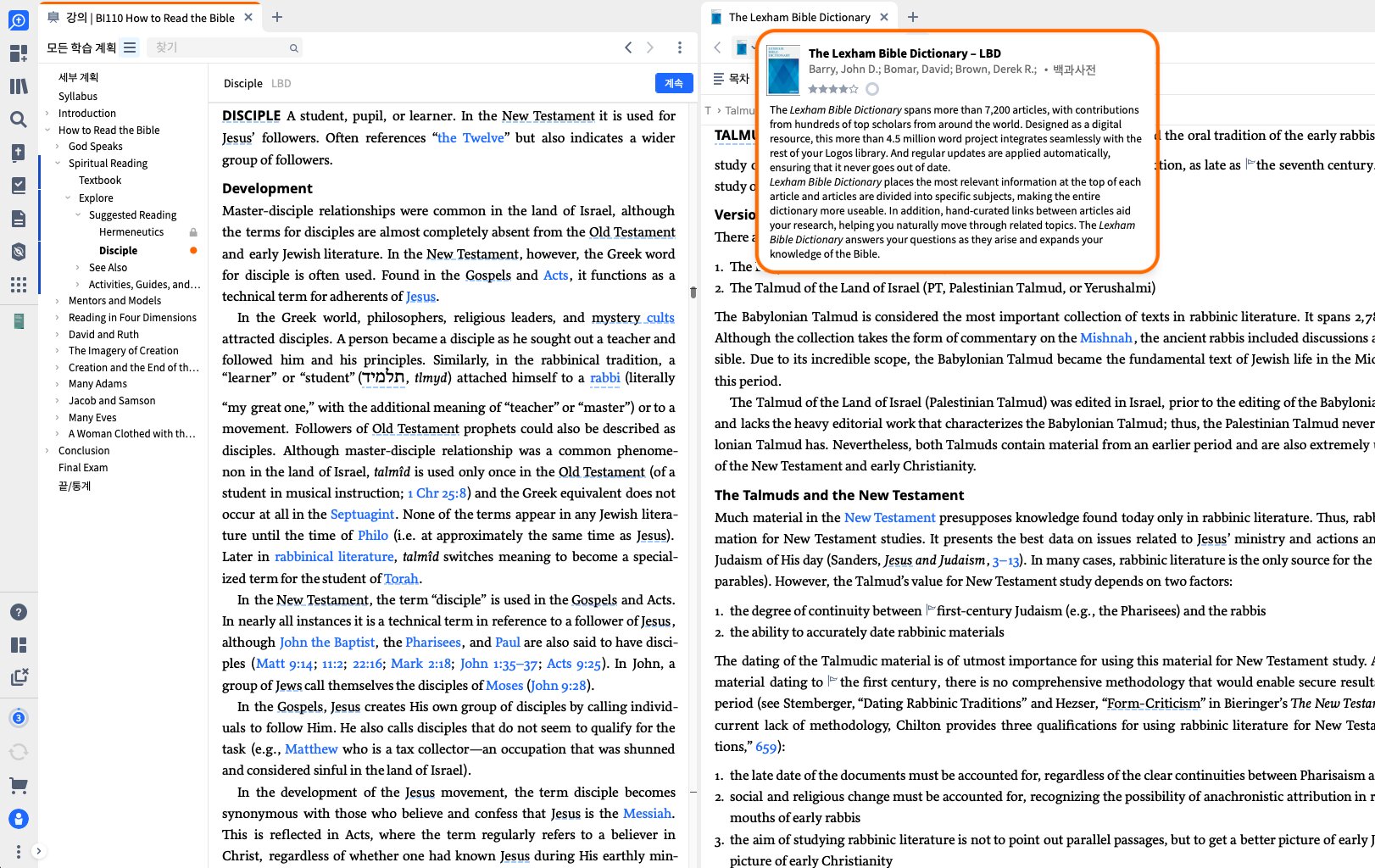Open the "1 Chr 25:8" reference link
Screen dimensions: 1375x868
click(x=437, y=493)
